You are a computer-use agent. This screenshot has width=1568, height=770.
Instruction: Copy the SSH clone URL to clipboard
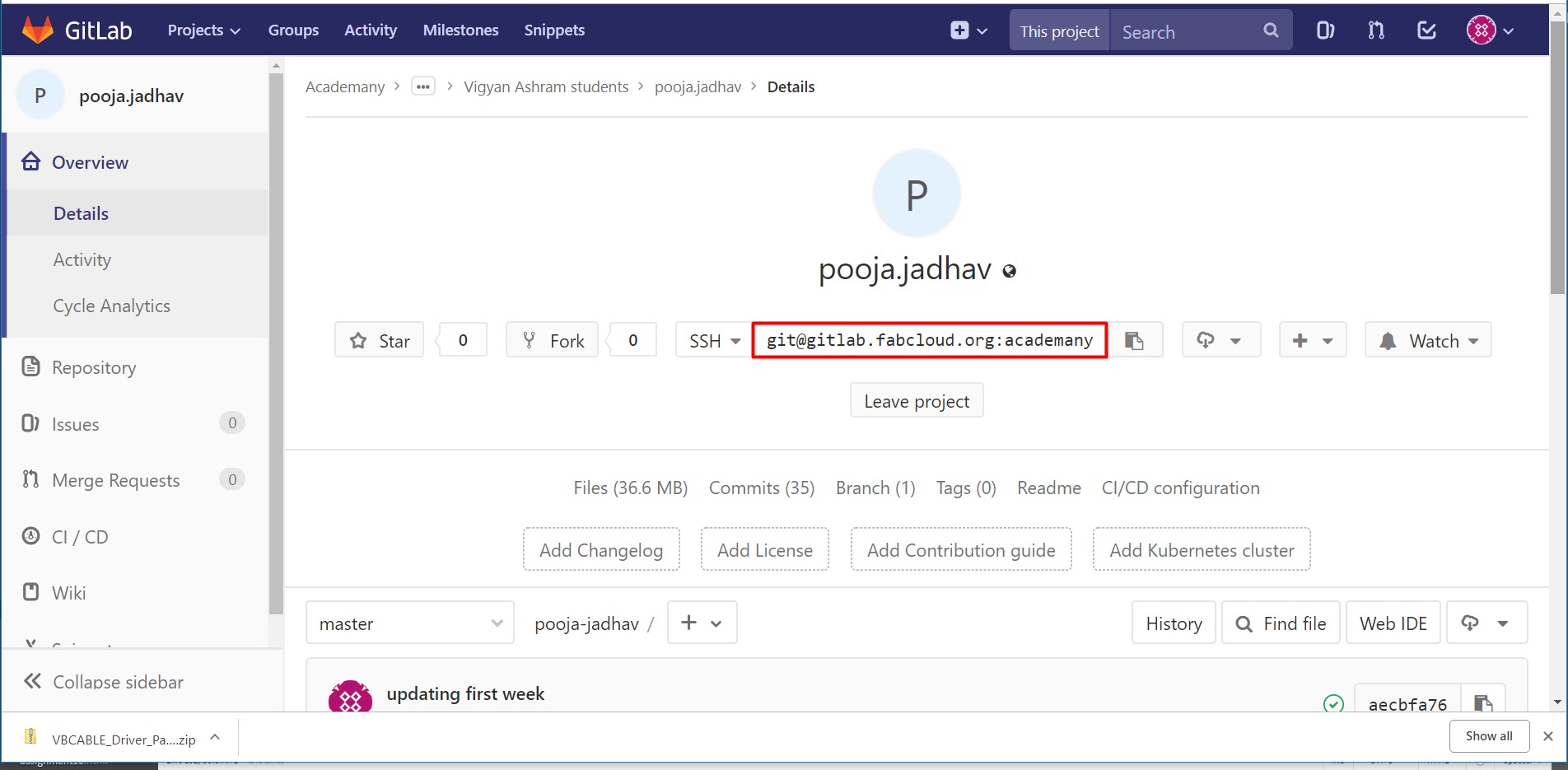1135,340
